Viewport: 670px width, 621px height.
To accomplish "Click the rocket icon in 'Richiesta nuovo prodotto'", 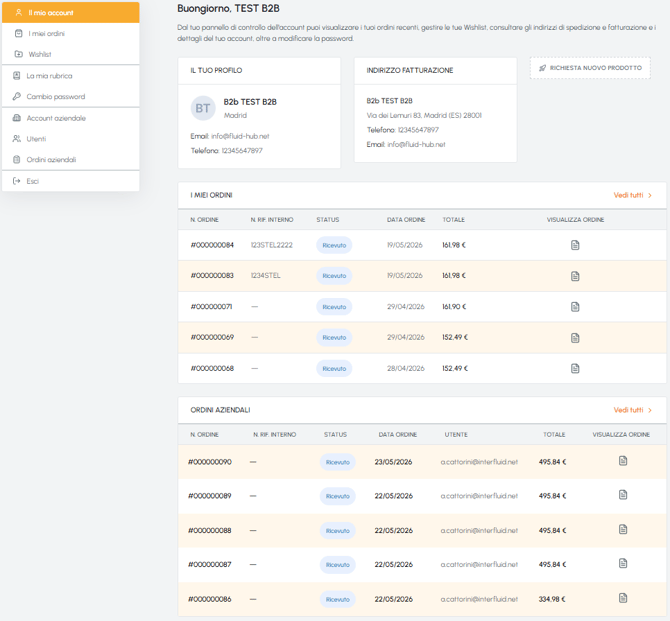I will tap(542, 68).
